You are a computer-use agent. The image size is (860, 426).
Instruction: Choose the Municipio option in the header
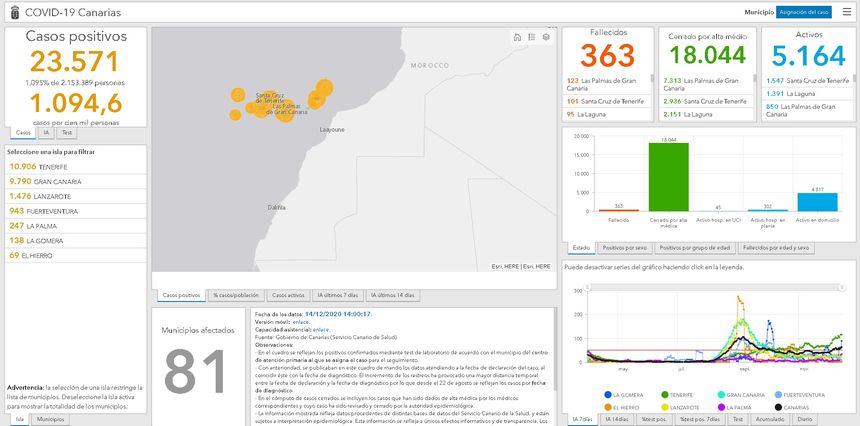tap(758, 11)
